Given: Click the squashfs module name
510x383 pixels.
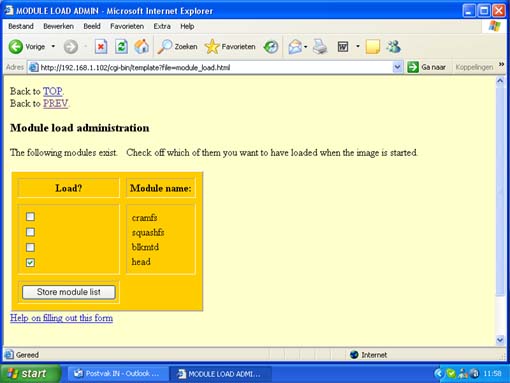Looking at the screenshot, I should pos(148,232).
